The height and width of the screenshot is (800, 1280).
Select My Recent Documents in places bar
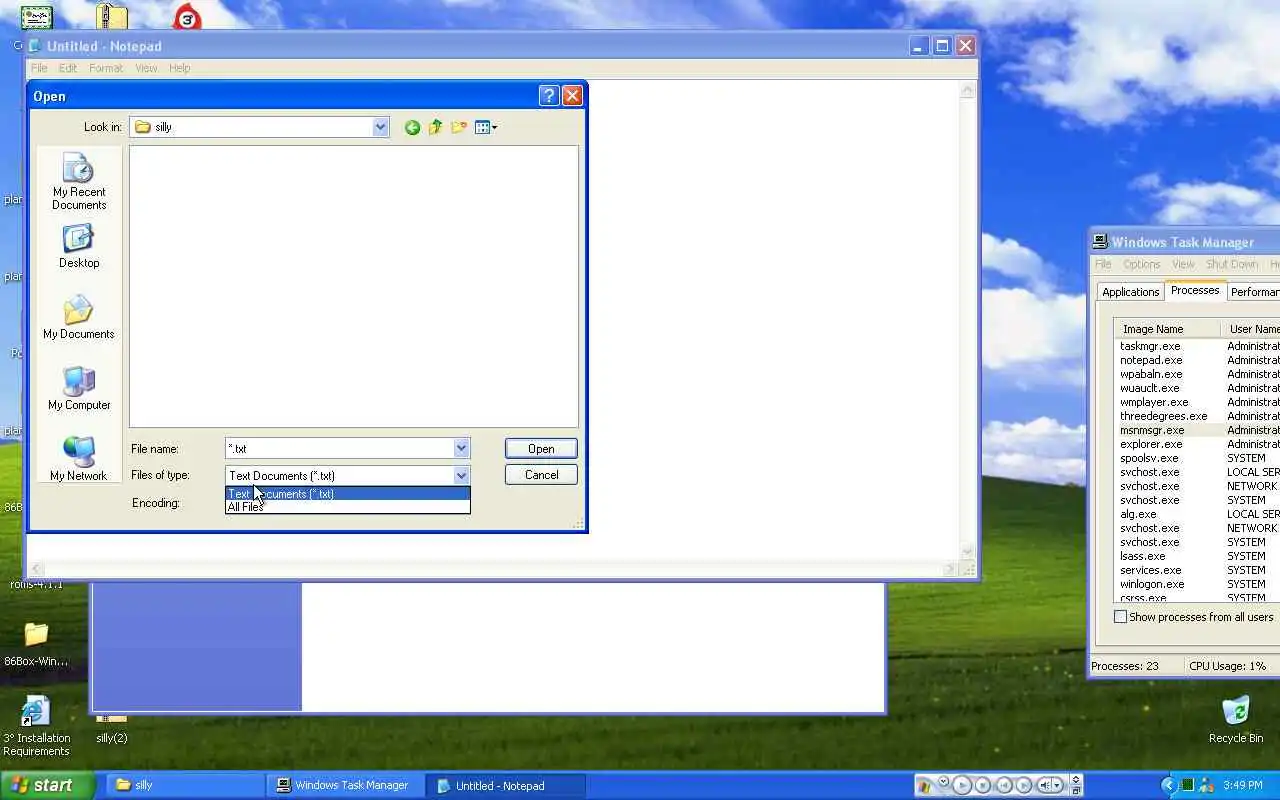click(79, 181)
